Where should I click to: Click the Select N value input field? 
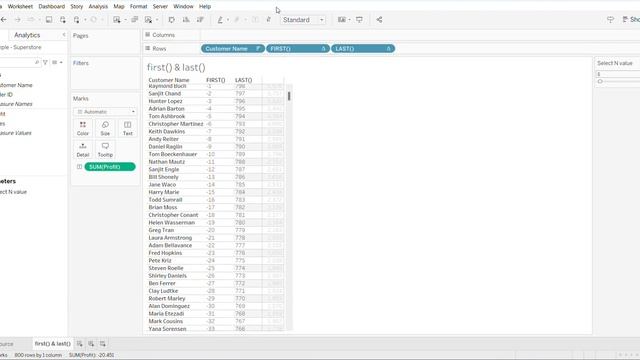tap(618, 74)
